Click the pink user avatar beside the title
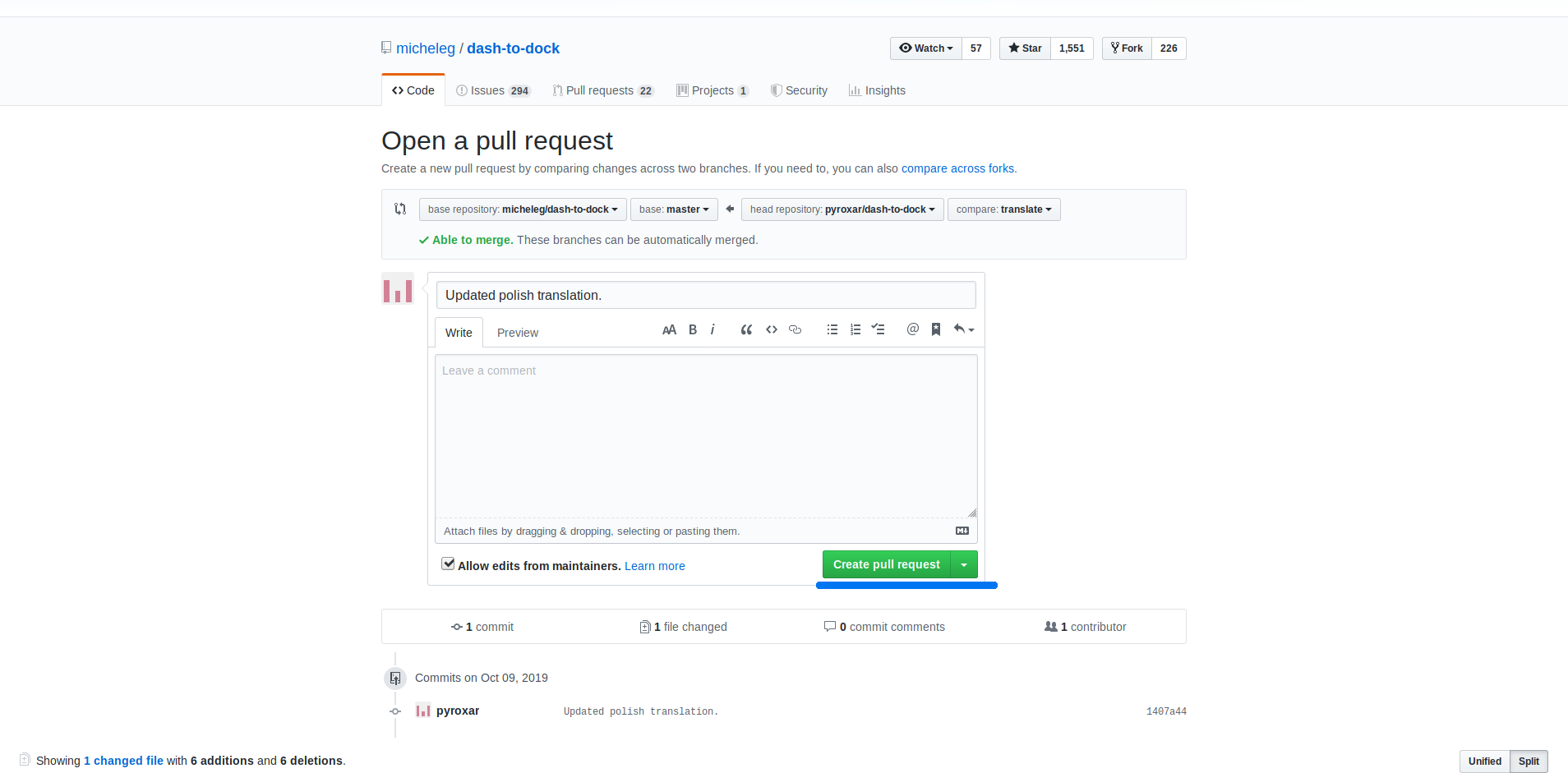The height and width of the screenshot is (773, 1568). point(398,288)
